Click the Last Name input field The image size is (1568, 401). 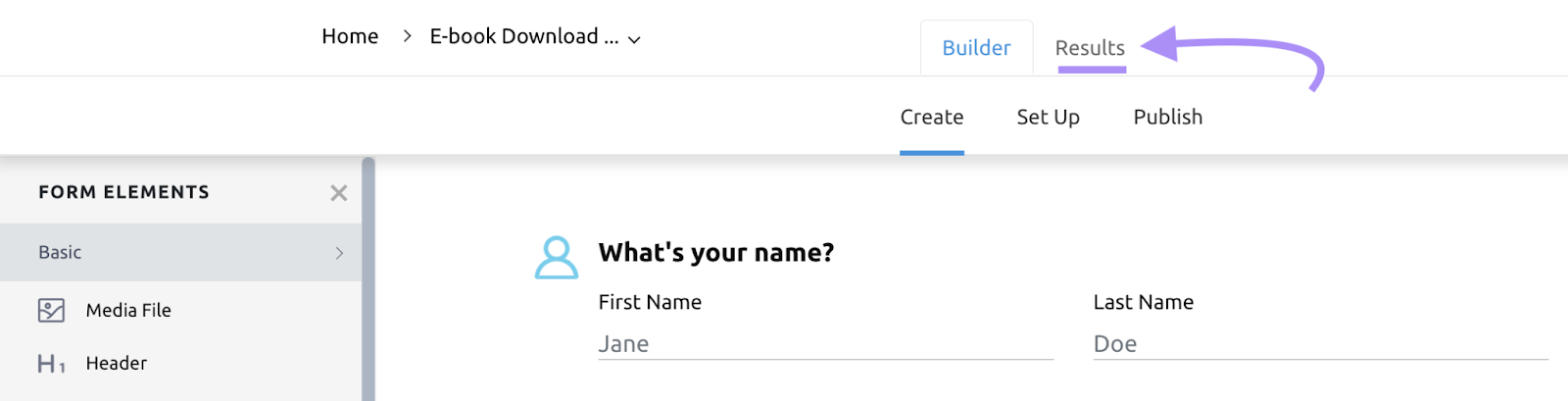[1320, 344]
